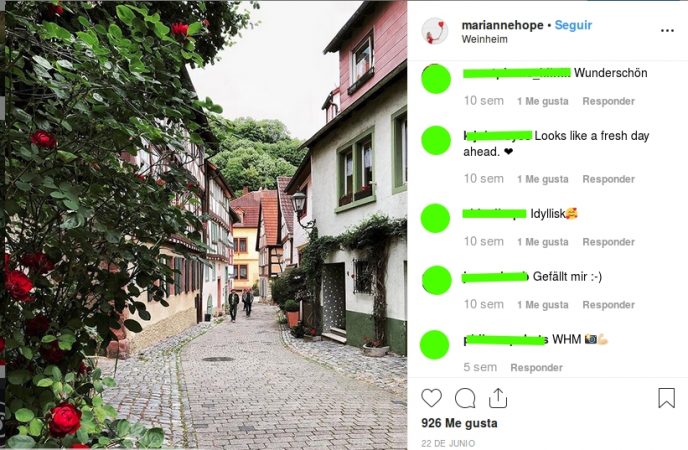Reply to the WHM comment
The height and width of the screenshot is (450, 688).
pos(536,368)
